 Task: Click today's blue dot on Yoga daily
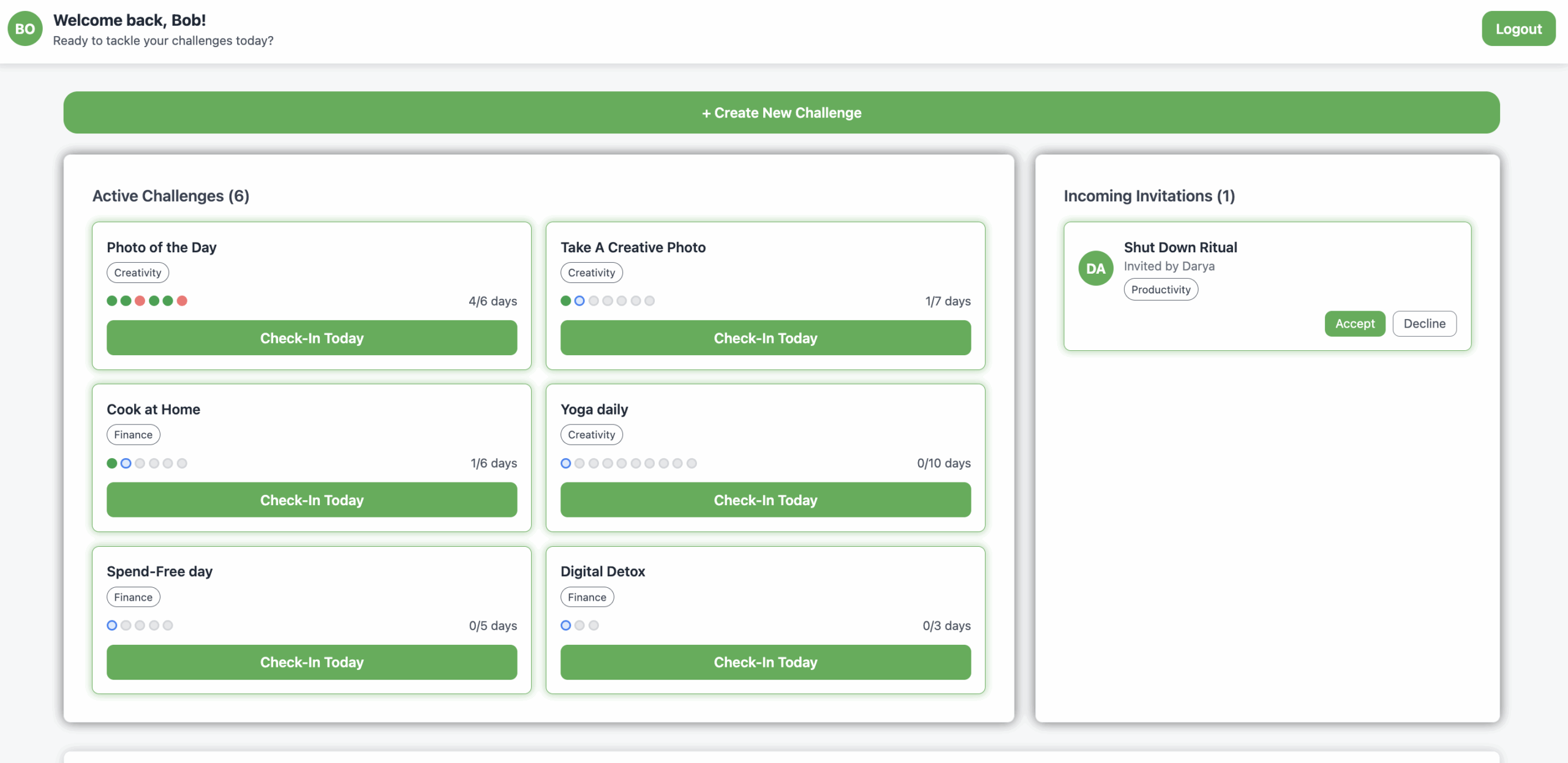tap(565, 464)
